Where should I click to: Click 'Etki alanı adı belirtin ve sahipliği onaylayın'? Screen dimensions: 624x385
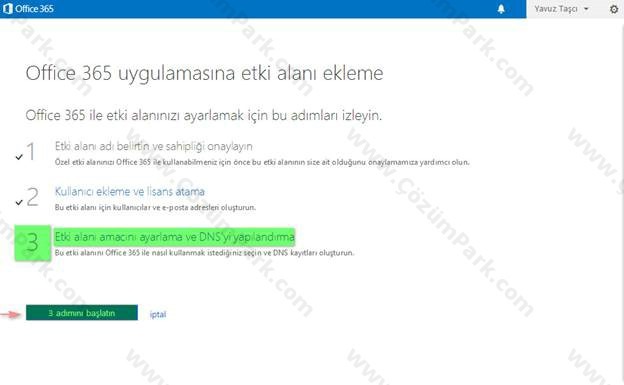click(x=154, y=147)
